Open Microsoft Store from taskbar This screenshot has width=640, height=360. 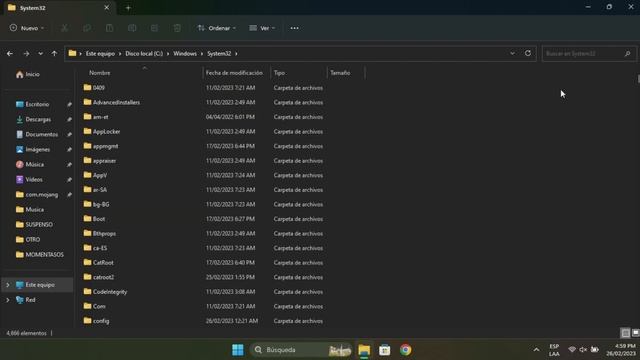coord(384,350)
